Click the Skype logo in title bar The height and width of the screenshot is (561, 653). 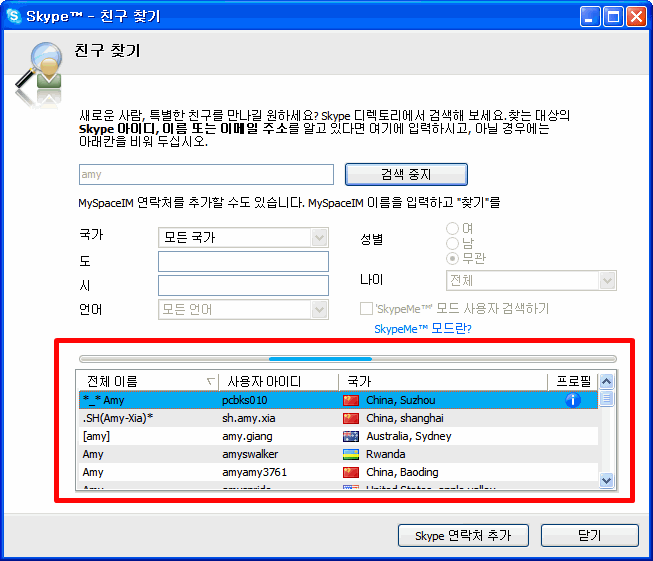[x=14, y=16]
